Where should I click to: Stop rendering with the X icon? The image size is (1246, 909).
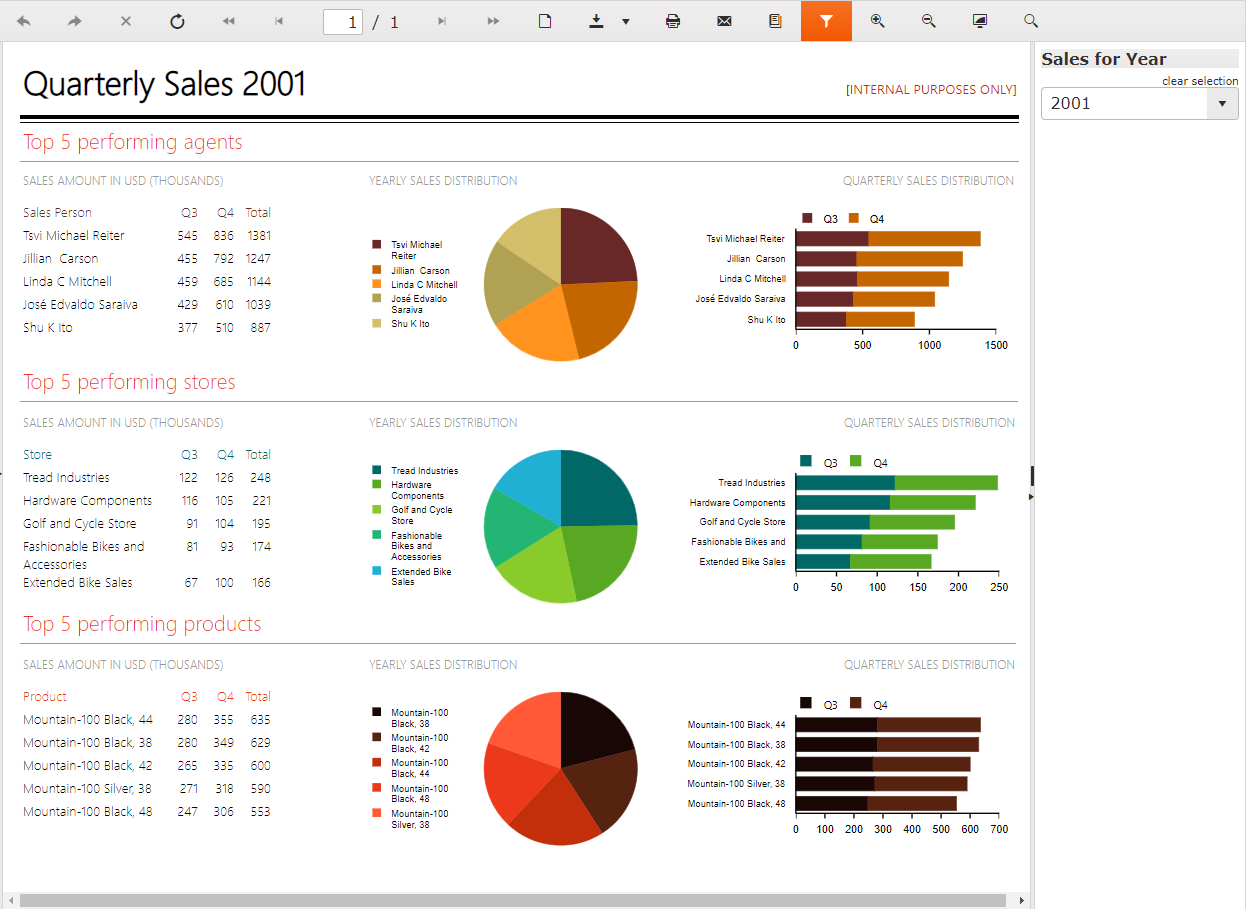126,21
